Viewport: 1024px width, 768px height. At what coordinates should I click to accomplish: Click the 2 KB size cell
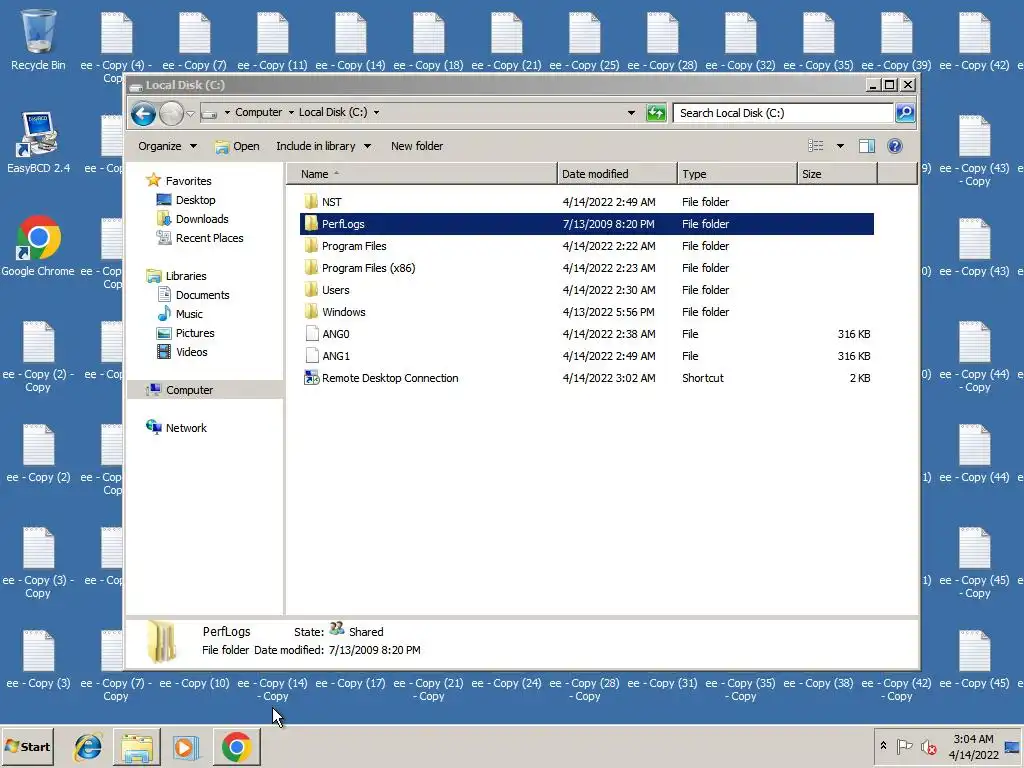click(x=859, y=378)
